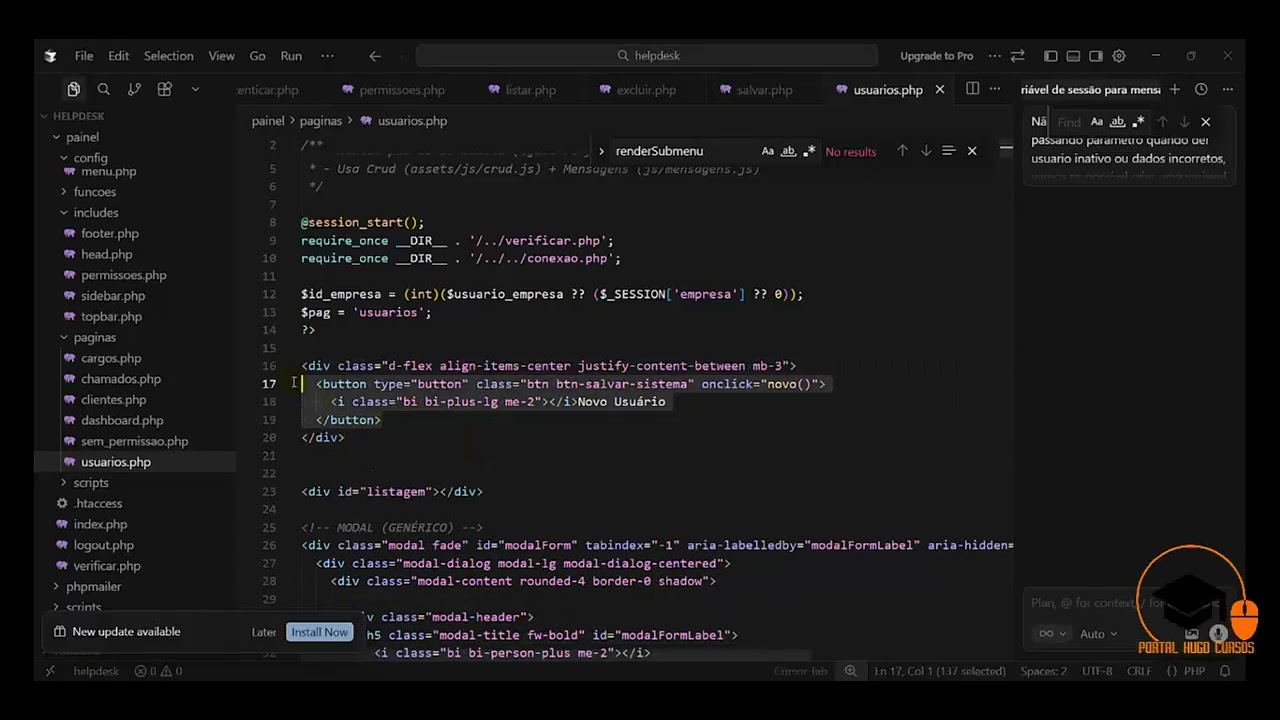Open the Go menu
The width and height of the screenshot is (1280, 720).
pos(258,56)
